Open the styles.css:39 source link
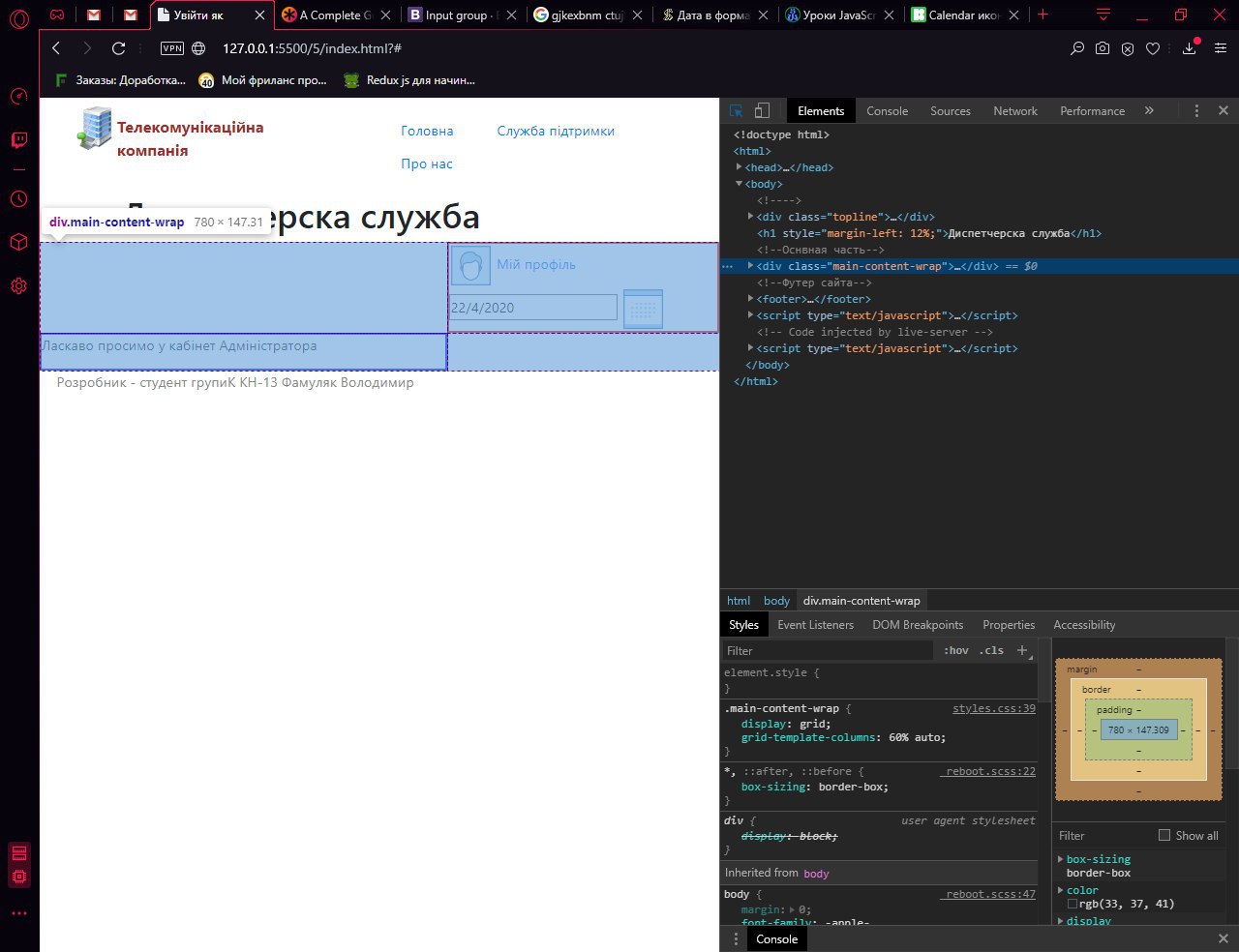Viewport: 1239px width, 952px height. pyautogui.click(x=994, y=708)
